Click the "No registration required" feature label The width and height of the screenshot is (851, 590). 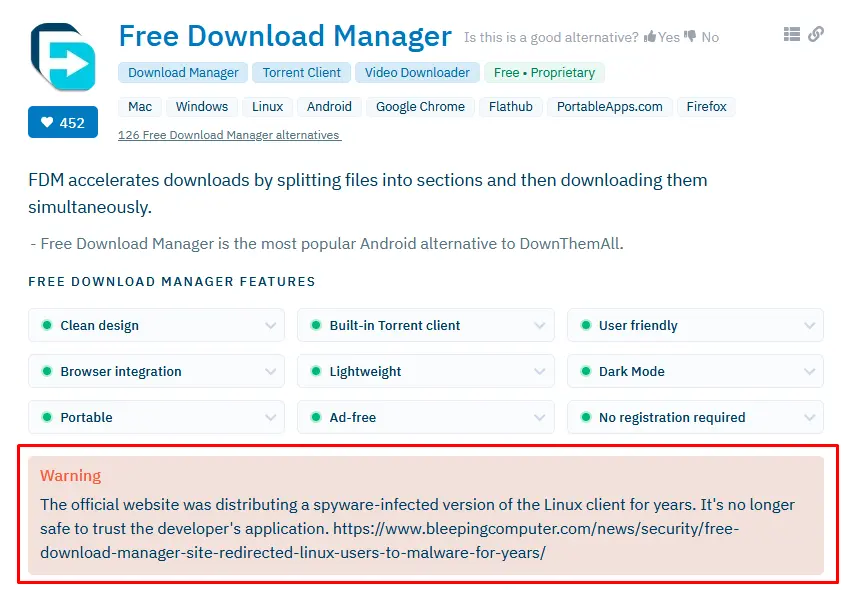pyautogui.click(x=672, y=417)
